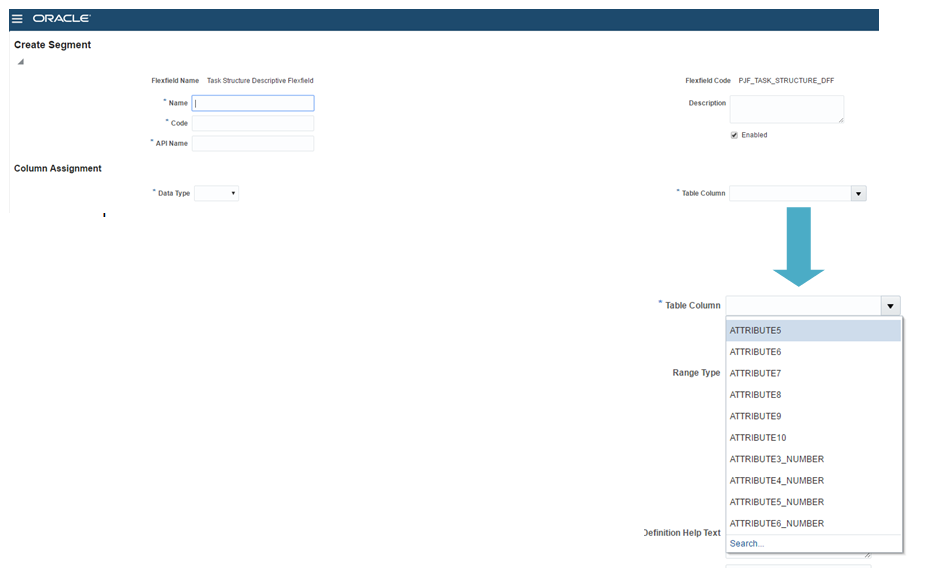This screenshot has height=574, width=931.
Task: Select the ATTRIBUTE8 option
Action: (x=813, y=395)
